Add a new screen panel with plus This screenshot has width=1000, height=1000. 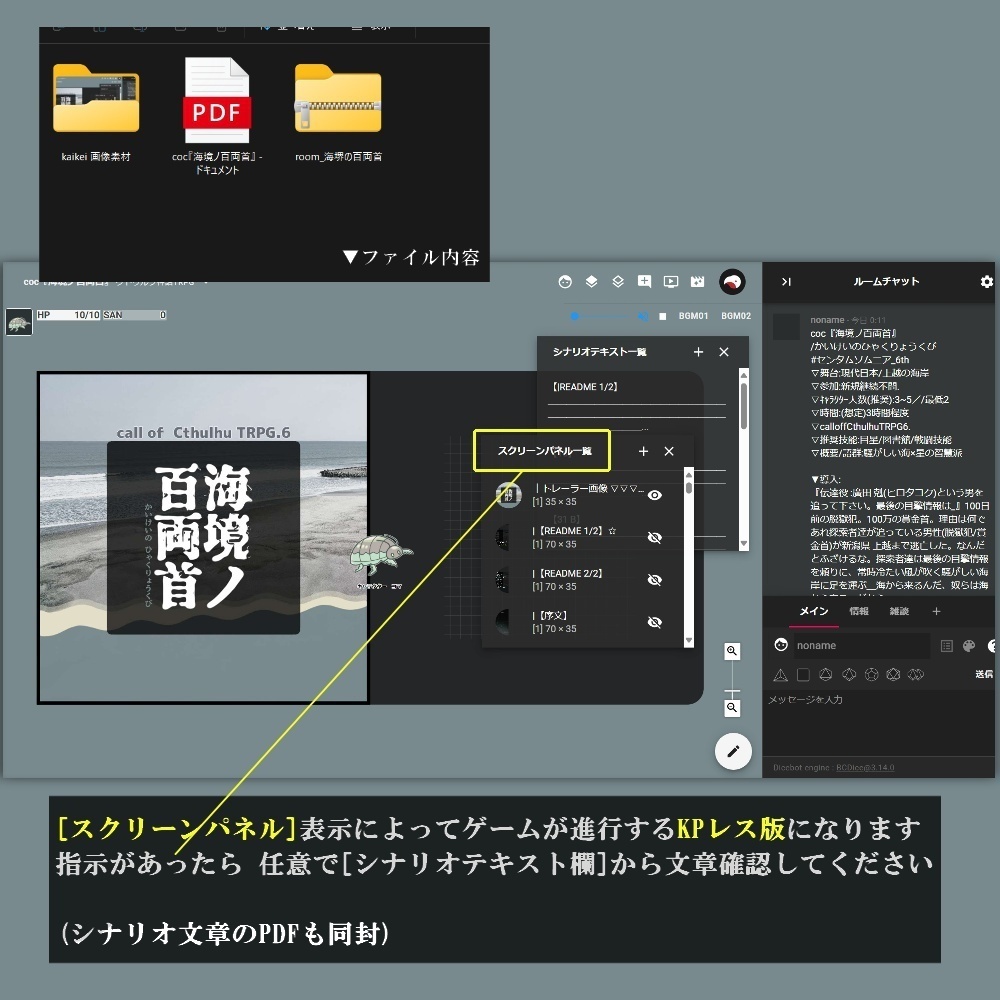(643, 452)
